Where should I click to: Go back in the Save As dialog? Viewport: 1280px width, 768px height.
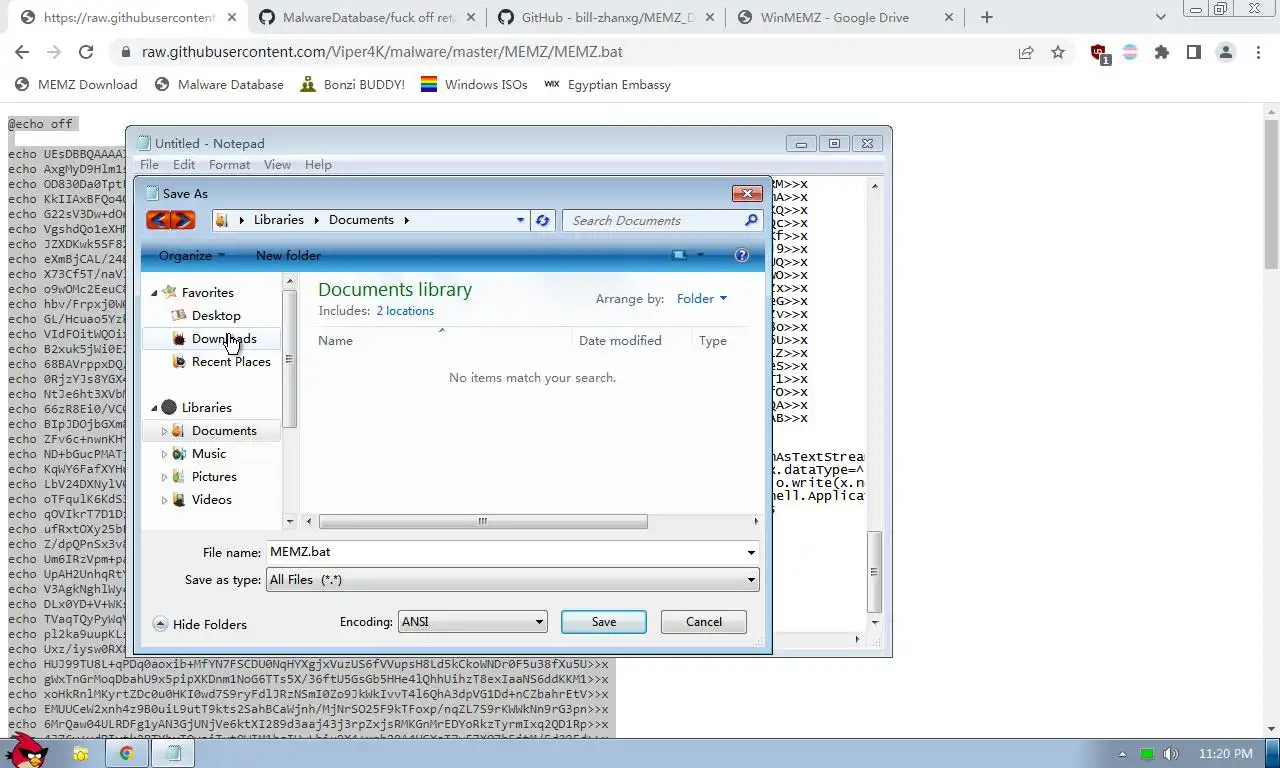click(x=157, y=220)
